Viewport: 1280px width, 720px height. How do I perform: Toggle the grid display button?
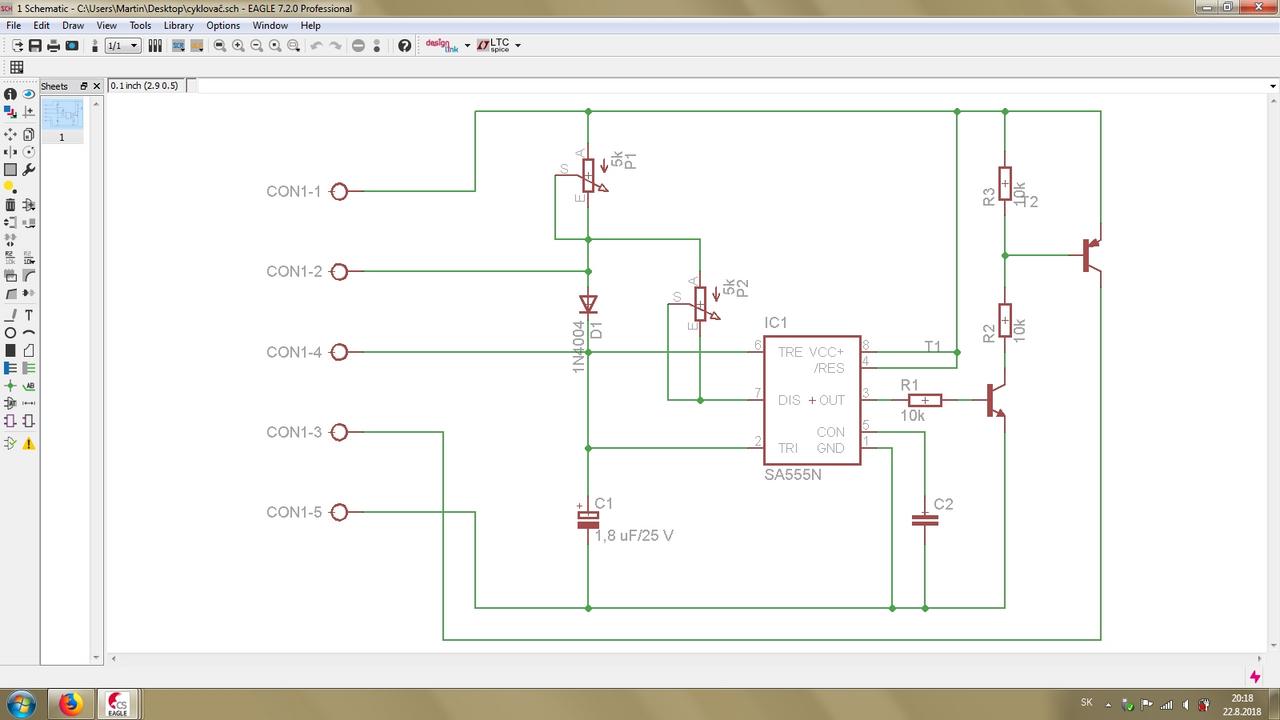[x=16, y=67]
